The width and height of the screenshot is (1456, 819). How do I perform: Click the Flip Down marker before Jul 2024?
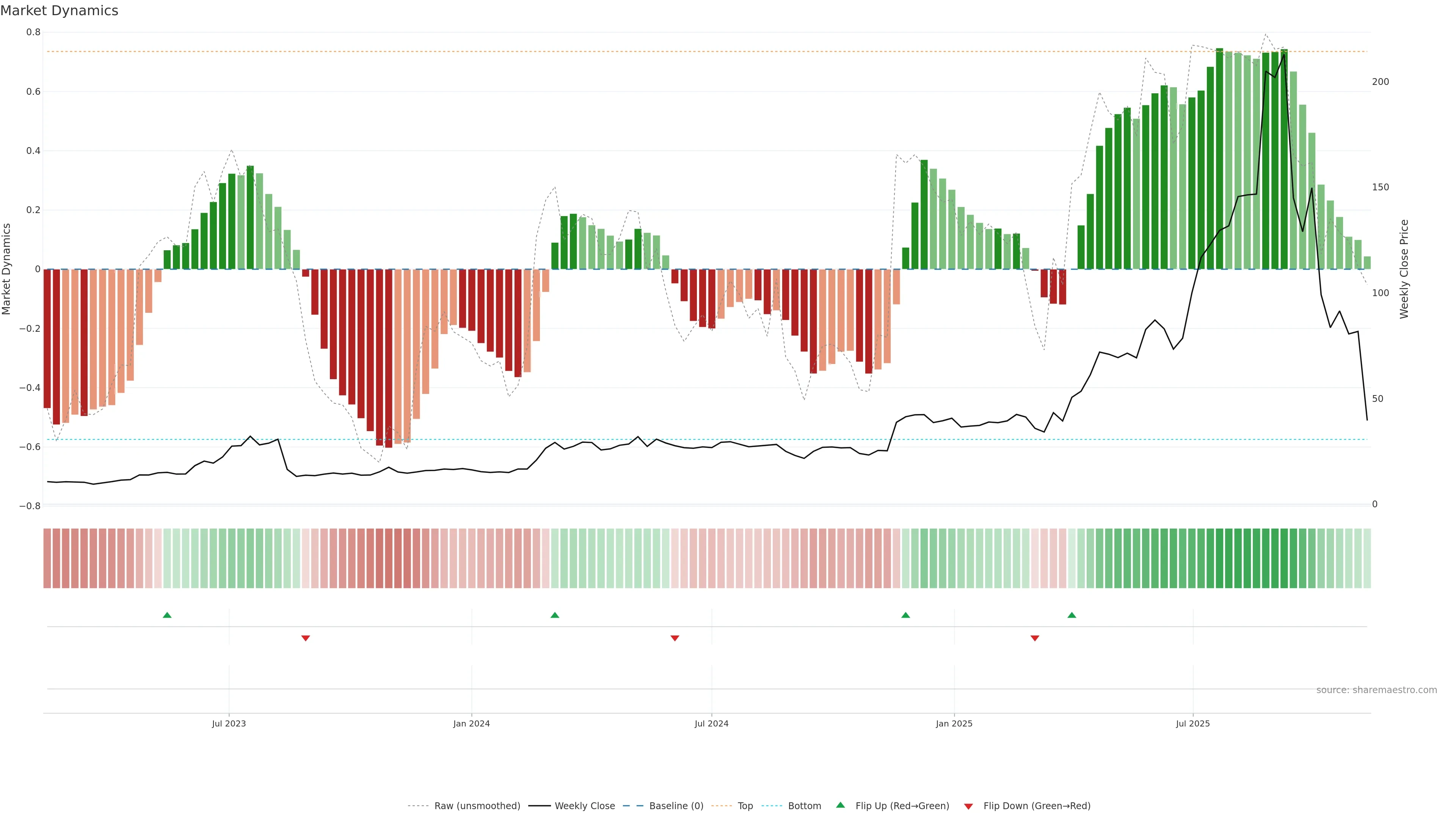click(x=674, y=638)
